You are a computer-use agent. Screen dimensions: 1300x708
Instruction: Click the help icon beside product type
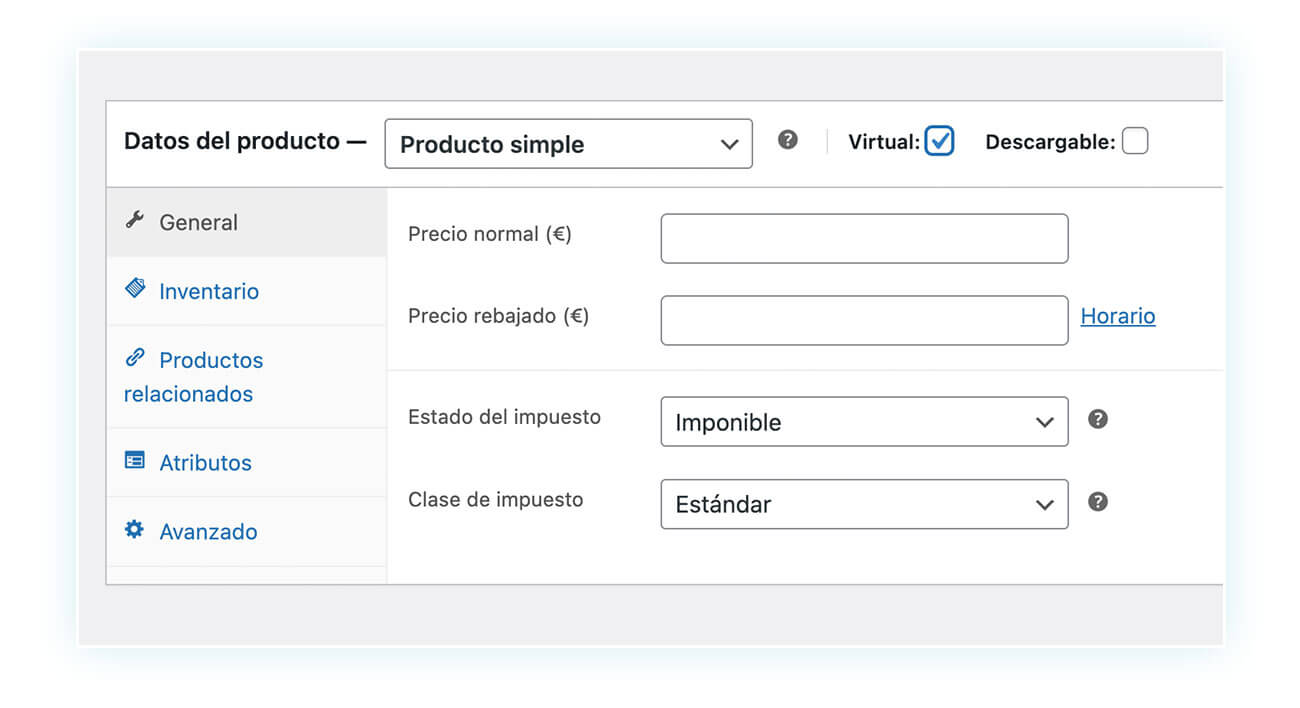coord(788,140)
